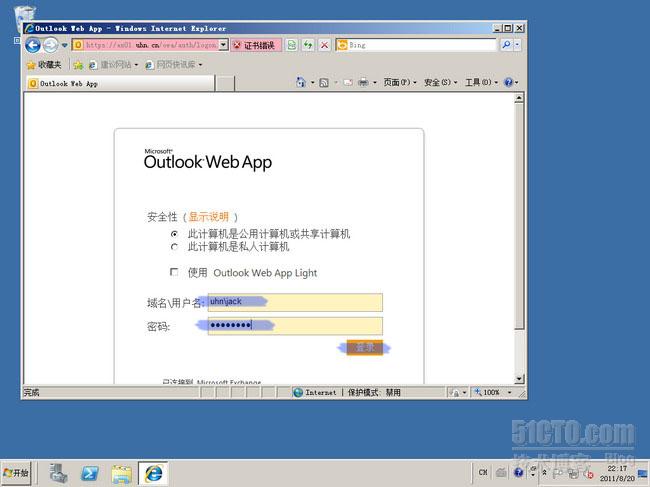650x487 pixels.
Task: Open the Help question mark menu
Action: point(511,82)
